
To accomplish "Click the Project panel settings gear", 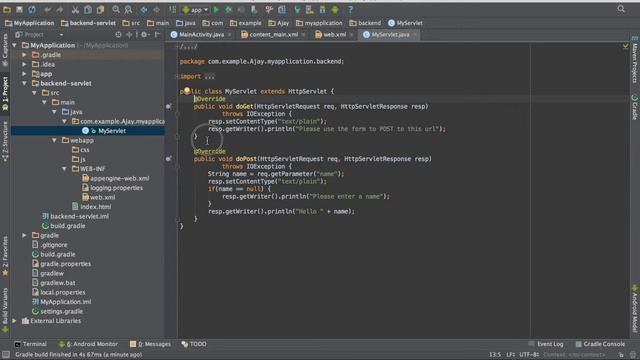I will pos(144,35).
